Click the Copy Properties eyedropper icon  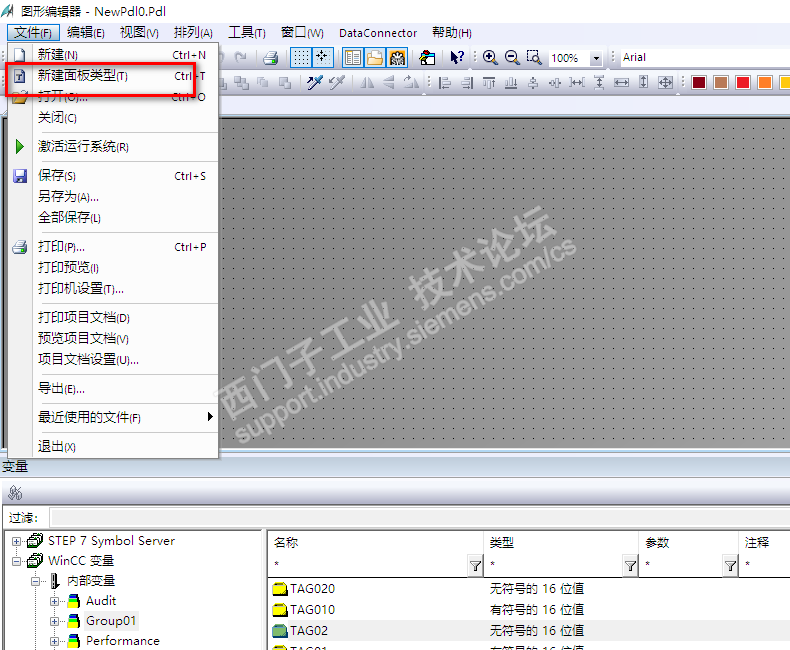pos(315,82)
